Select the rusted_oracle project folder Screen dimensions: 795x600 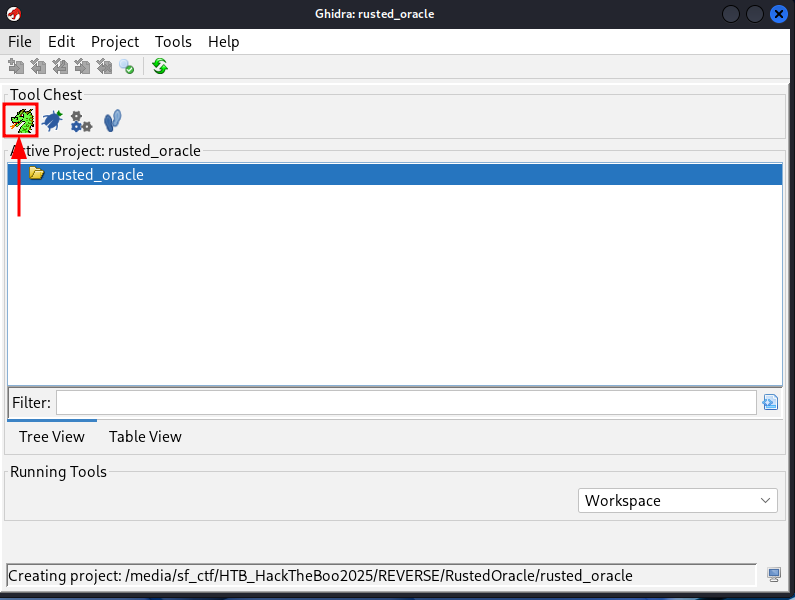[x=97, y=175]
